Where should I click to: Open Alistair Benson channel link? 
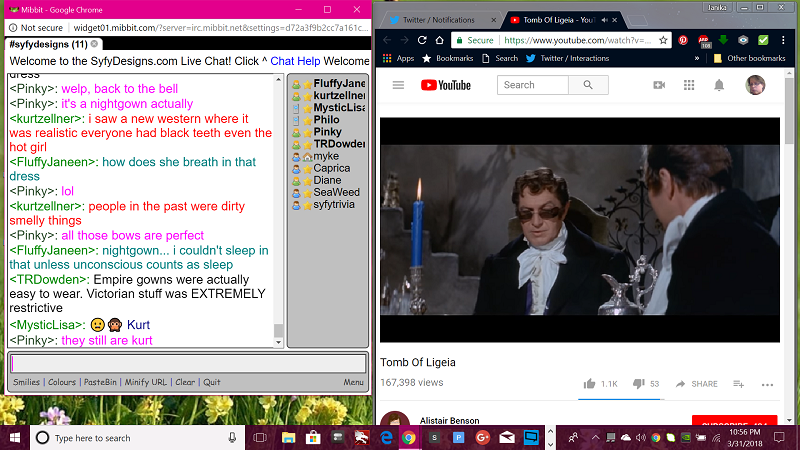point(449,420)
